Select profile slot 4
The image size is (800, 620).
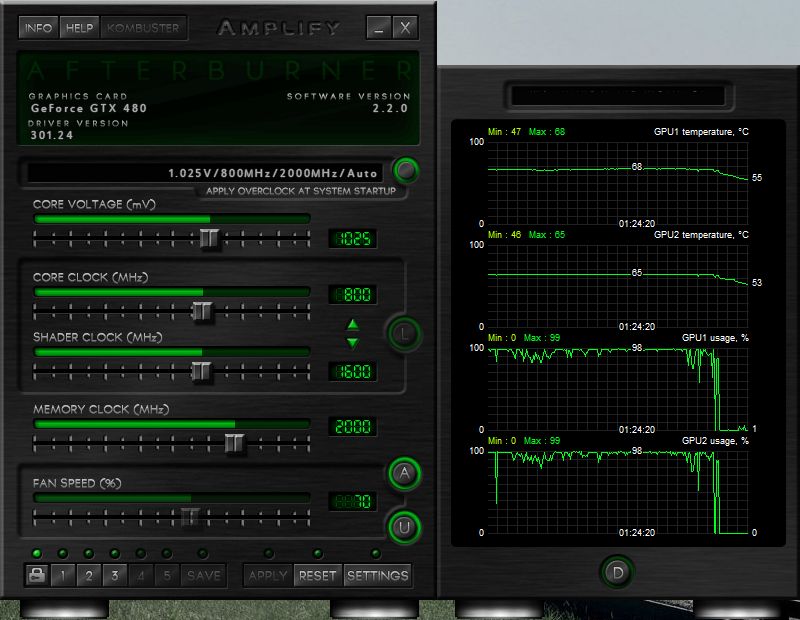click(x=141, y=575)
